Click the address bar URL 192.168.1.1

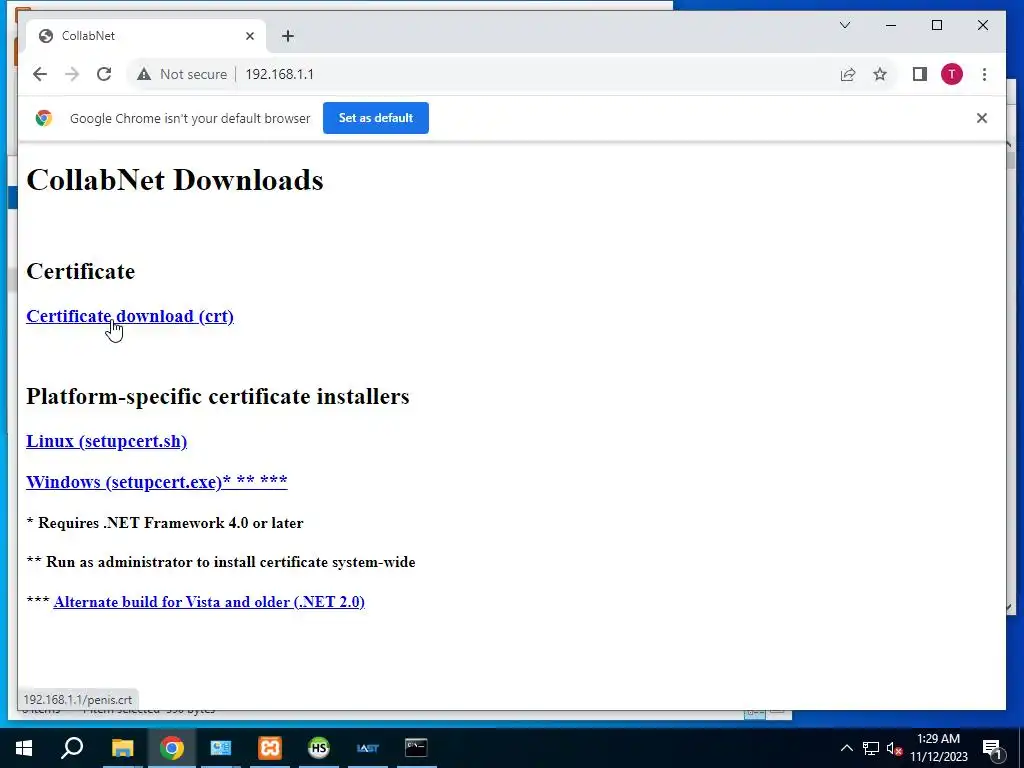[280, 74]
